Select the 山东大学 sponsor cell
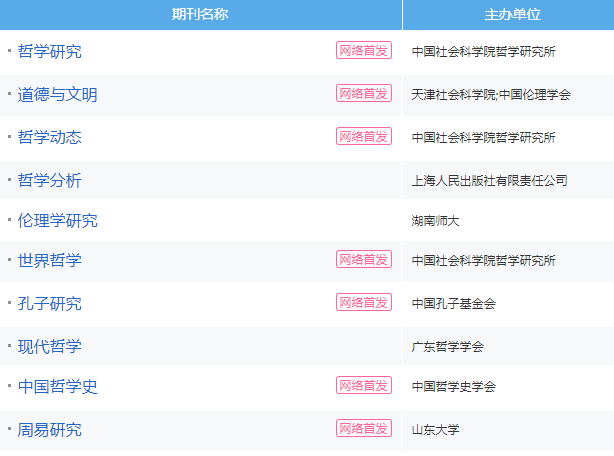Viewport: 614px width, 456px height. (435, 430)
